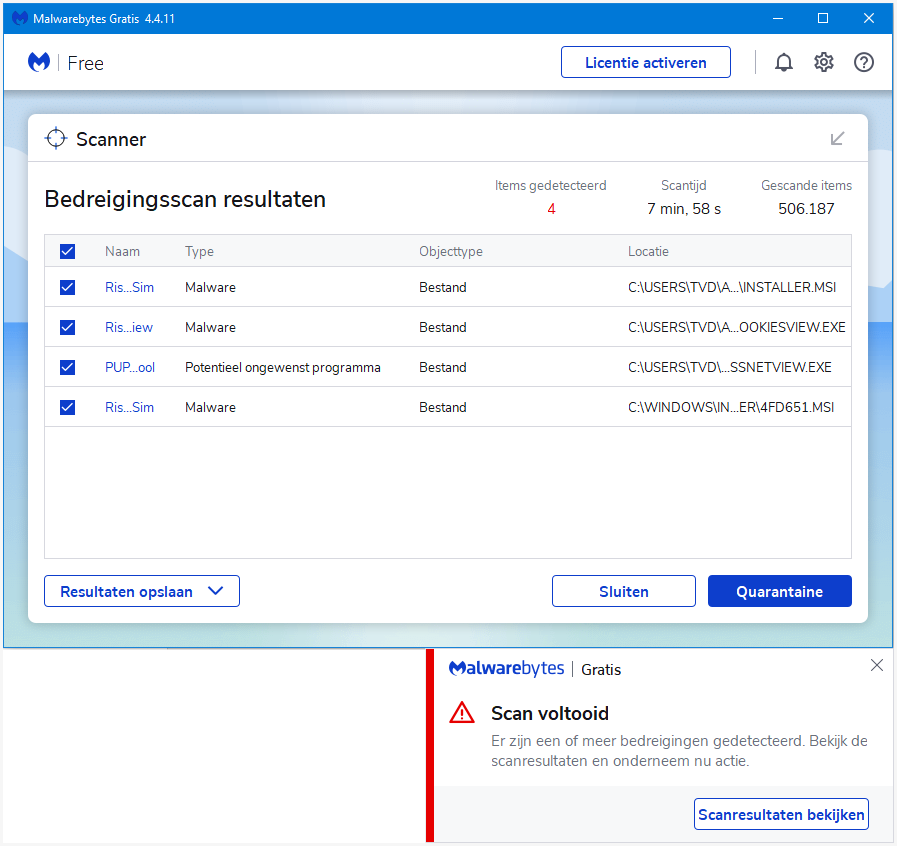Uncheck the OOKIESVIEW.EXE threat row checkbox

(x=68, y=327)
